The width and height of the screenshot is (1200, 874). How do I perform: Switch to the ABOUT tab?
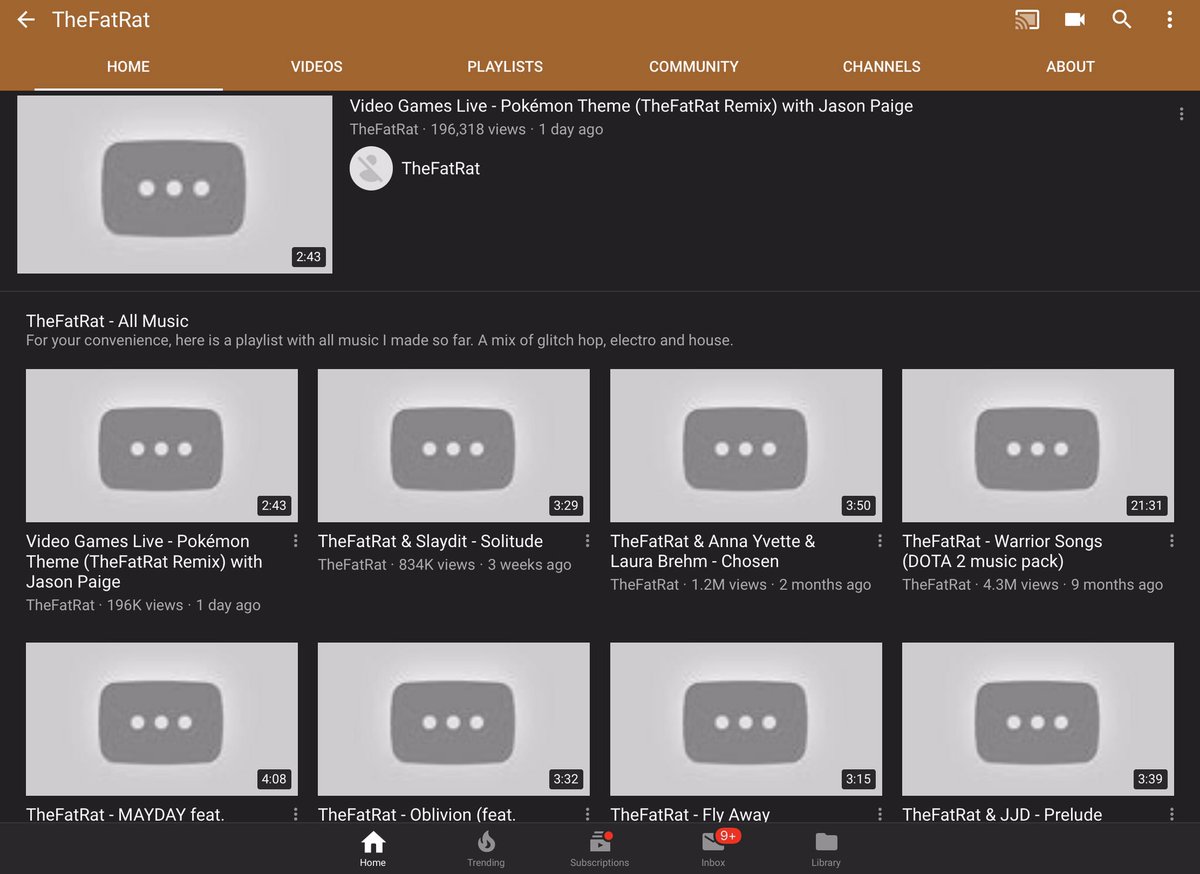[1070, 67]
